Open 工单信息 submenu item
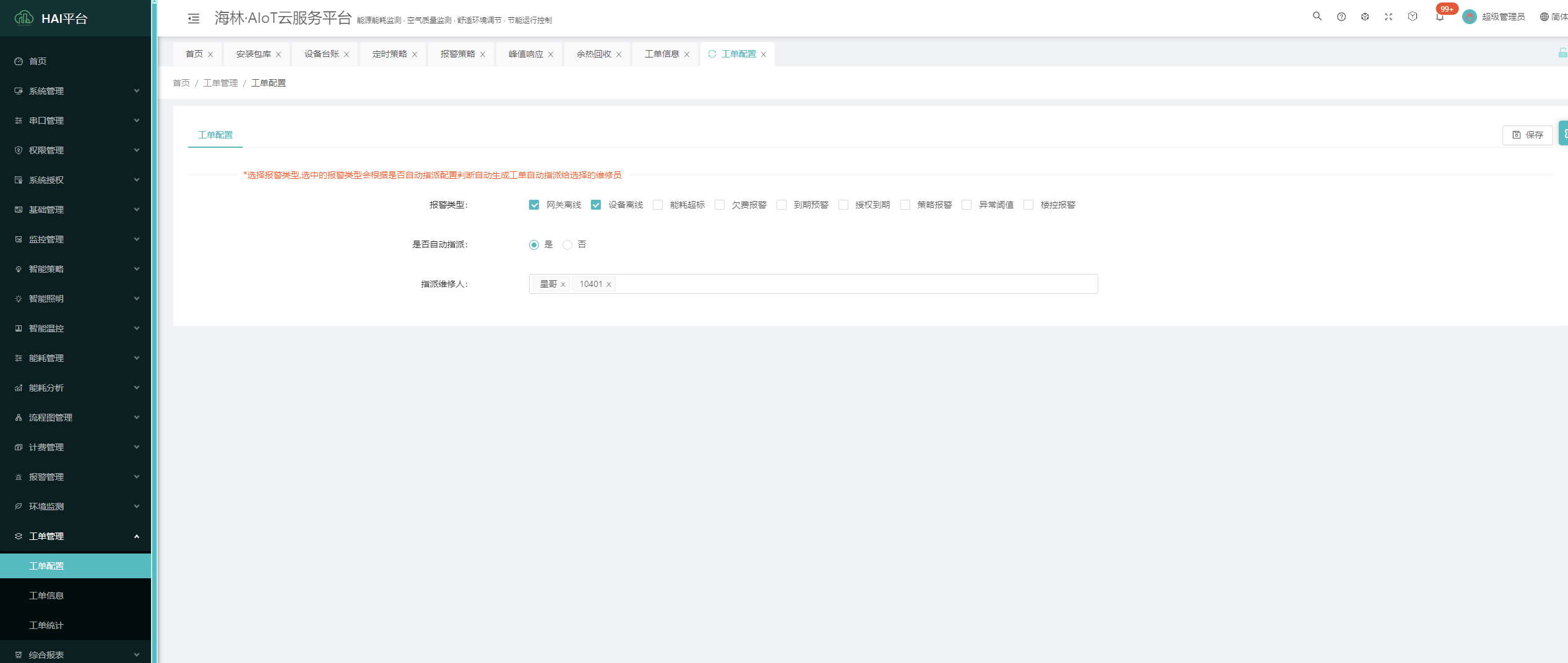The height and width of the screenshot is (663, 1568). click(x=75, y=596)
